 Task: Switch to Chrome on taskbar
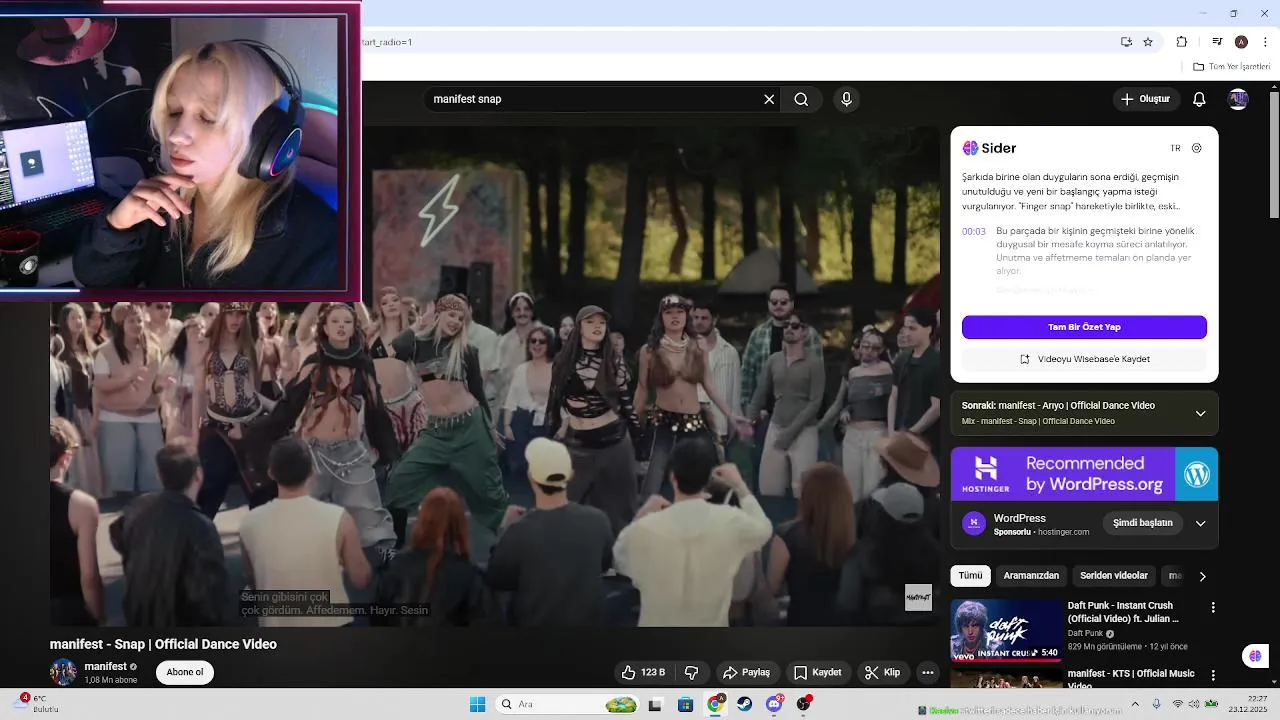pyautogui.click(x=715, y=705)
